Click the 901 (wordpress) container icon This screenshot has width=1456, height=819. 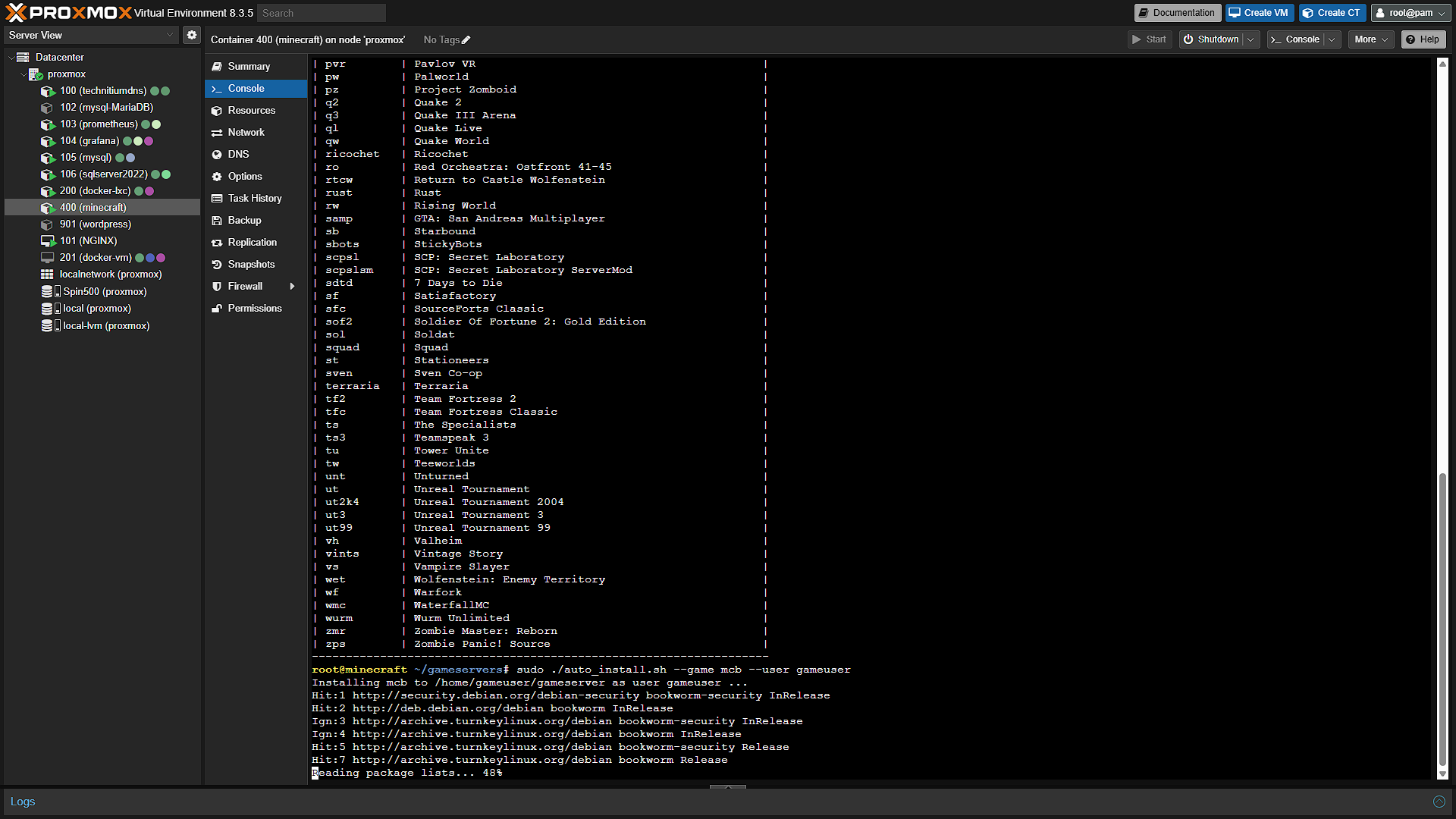pos(48,224)
